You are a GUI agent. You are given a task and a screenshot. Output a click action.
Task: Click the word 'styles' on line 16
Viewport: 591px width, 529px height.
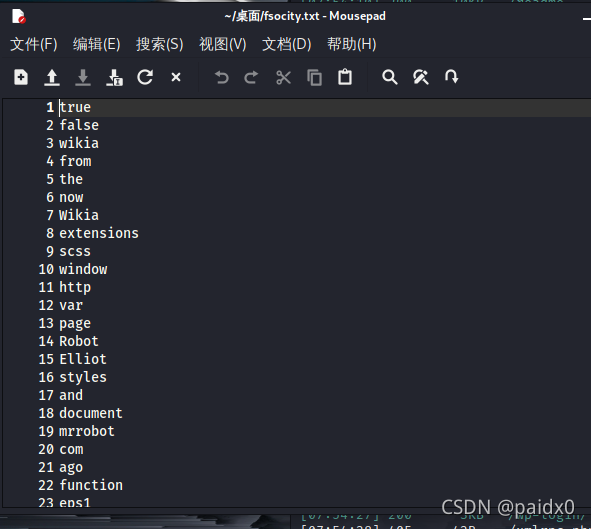(83, 378)
